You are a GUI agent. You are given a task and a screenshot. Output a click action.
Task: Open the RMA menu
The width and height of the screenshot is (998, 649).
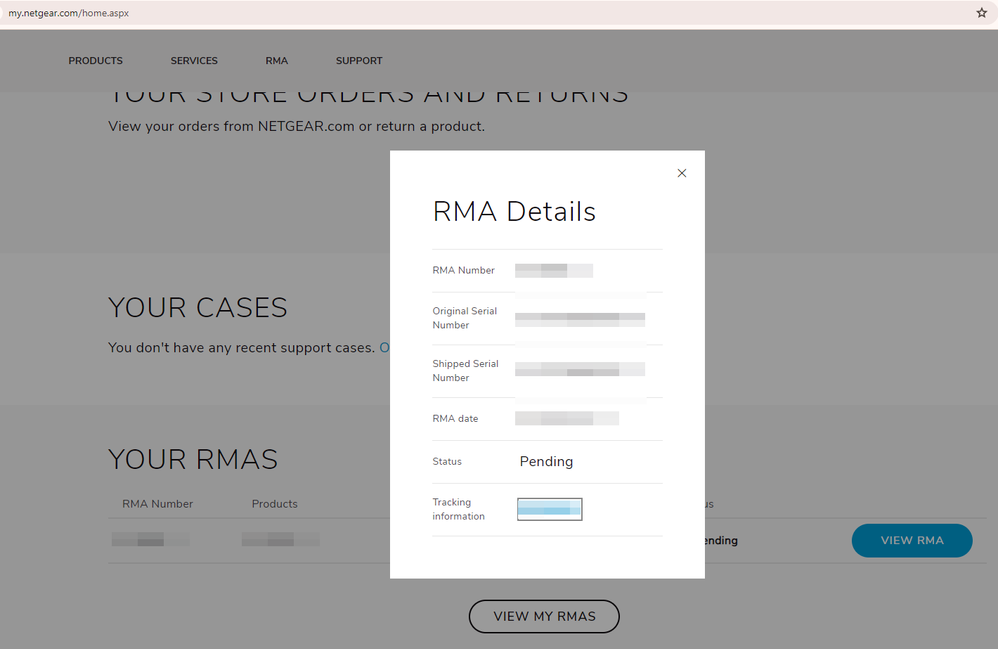coord(276,60)
